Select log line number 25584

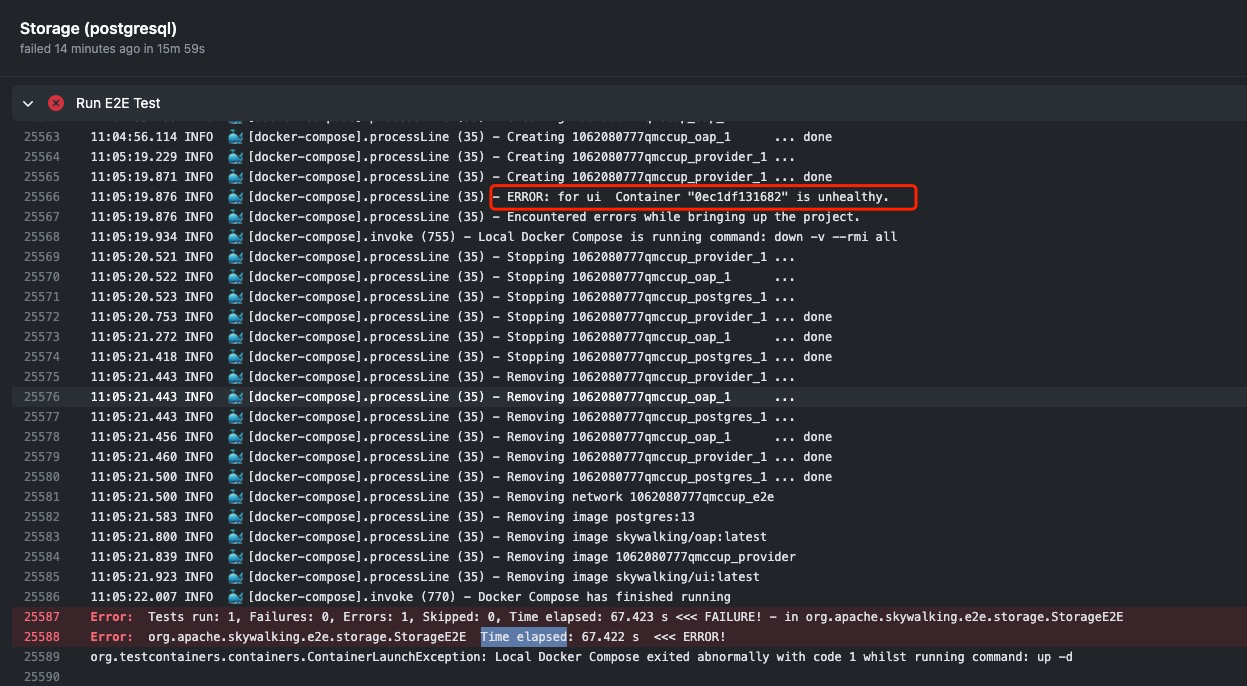[42, 557]
